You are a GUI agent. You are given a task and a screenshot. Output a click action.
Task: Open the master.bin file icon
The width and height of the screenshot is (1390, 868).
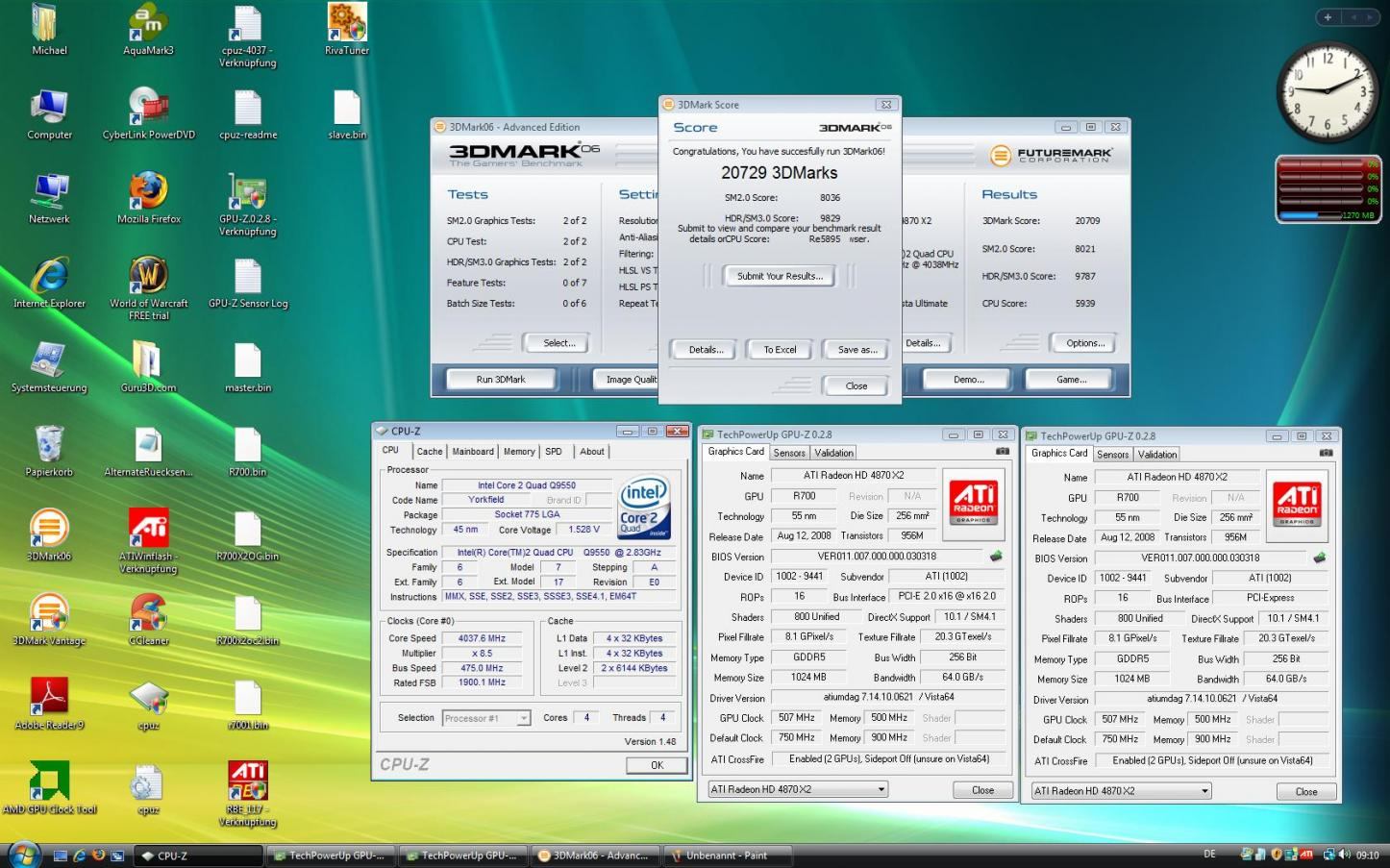coord(247,368)
